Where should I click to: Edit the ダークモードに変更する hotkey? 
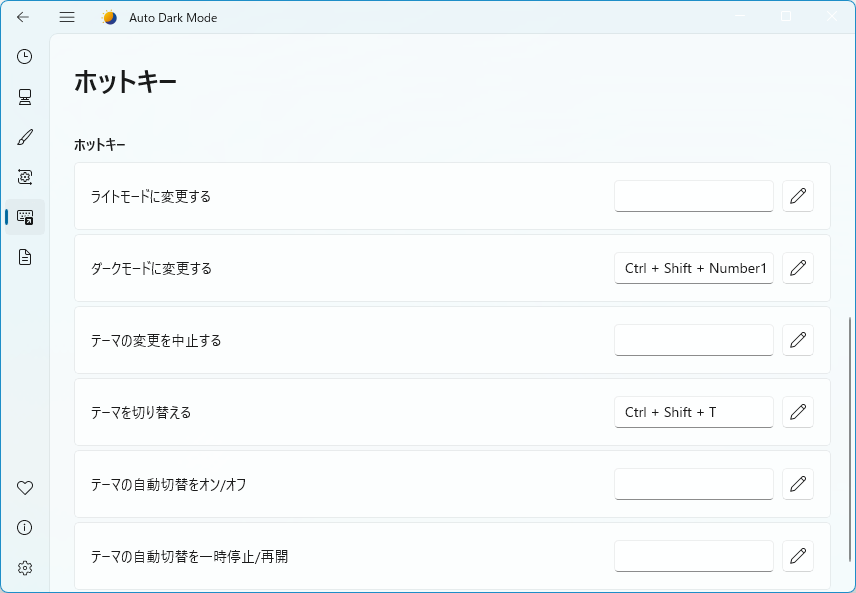tap(797, 268)
